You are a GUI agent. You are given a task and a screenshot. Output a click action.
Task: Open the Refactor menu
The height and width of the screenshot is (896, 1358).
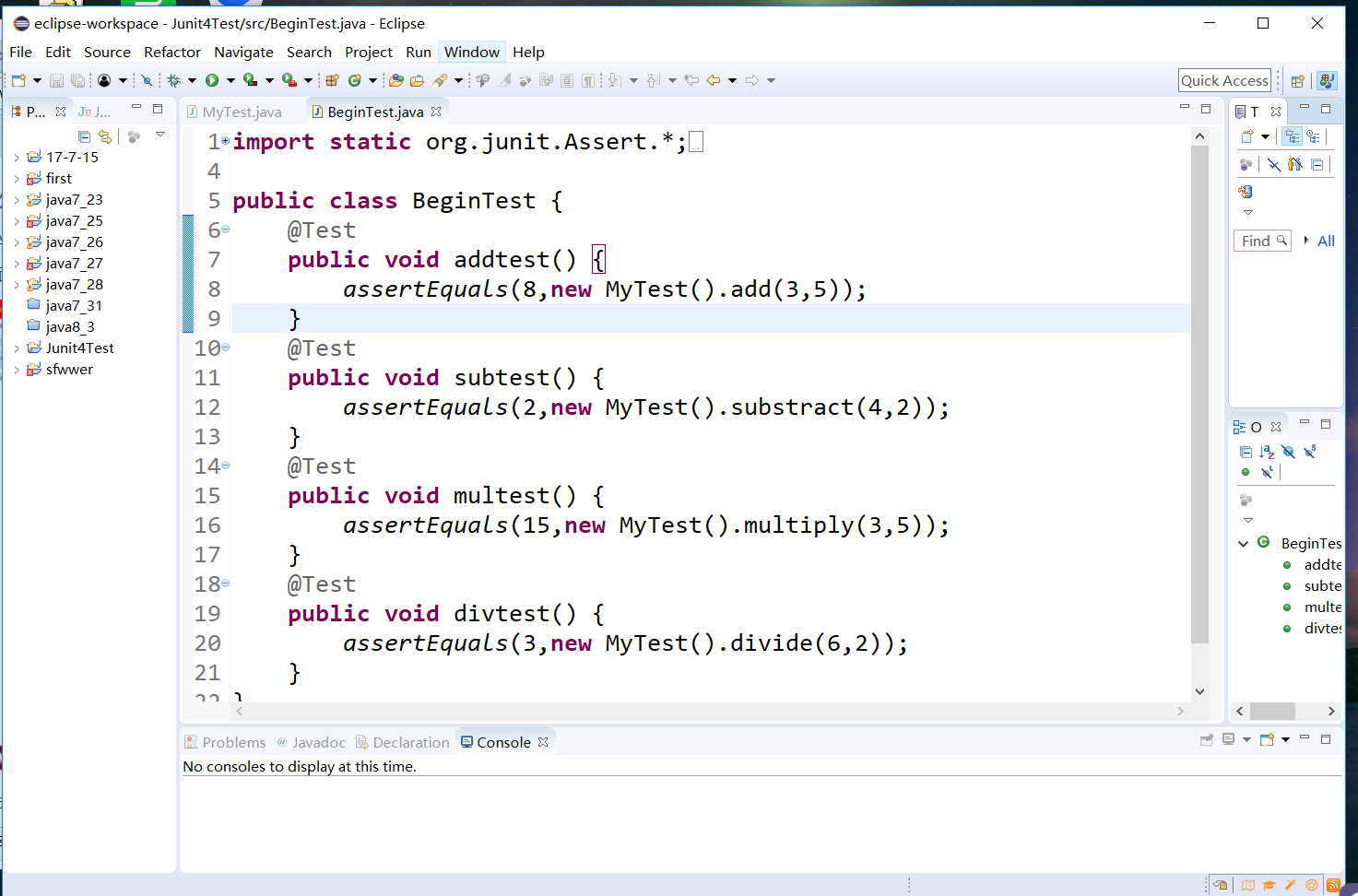pos(171,53)
